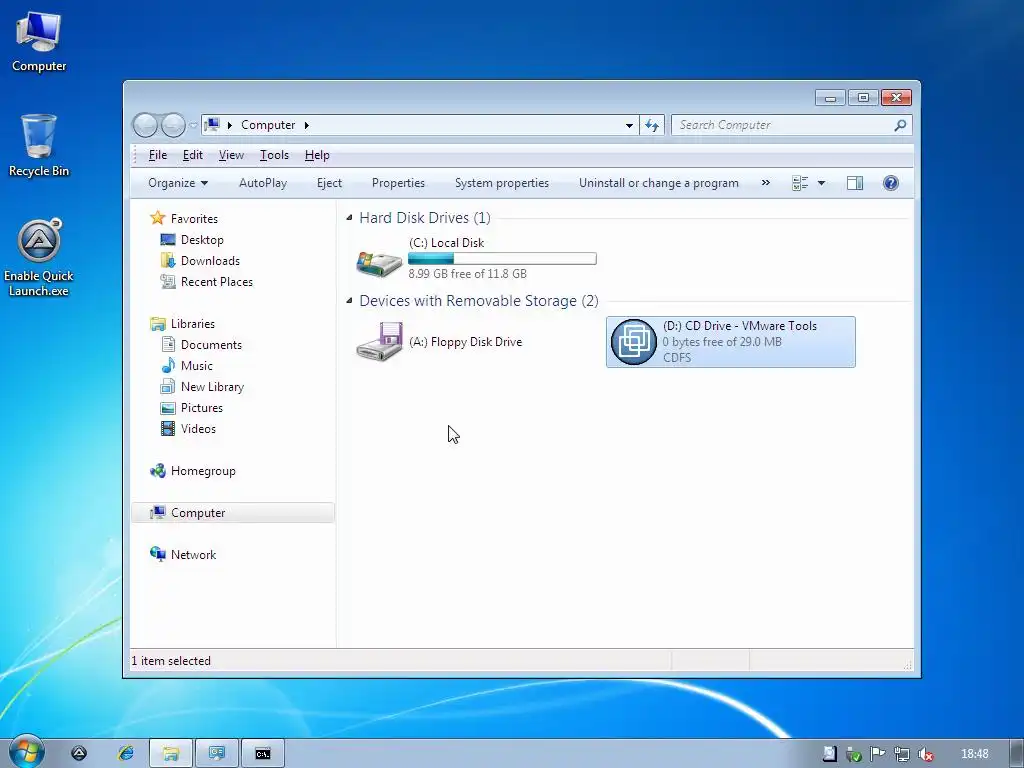Click Uninstall or change a program
This screenshot has width=1024, height=768.
(x=658, y=183)
